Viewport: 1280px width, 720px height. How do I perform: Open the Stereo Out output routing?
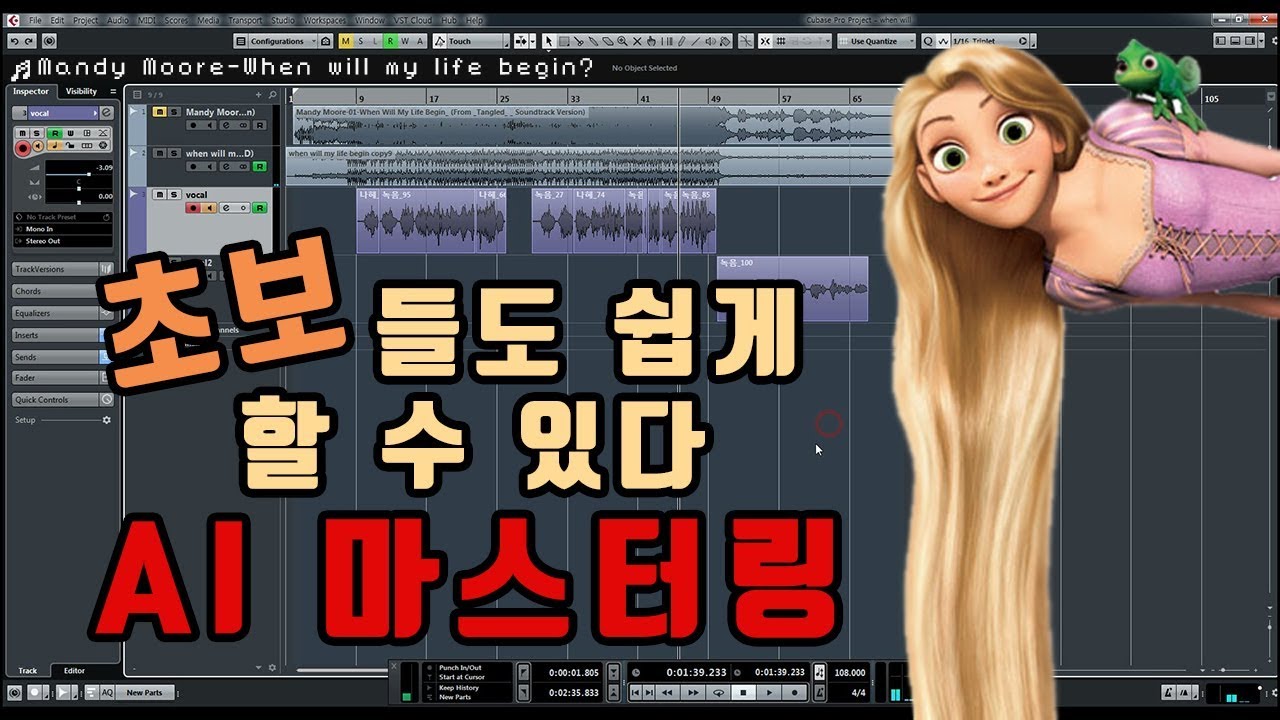click(62, 241)
